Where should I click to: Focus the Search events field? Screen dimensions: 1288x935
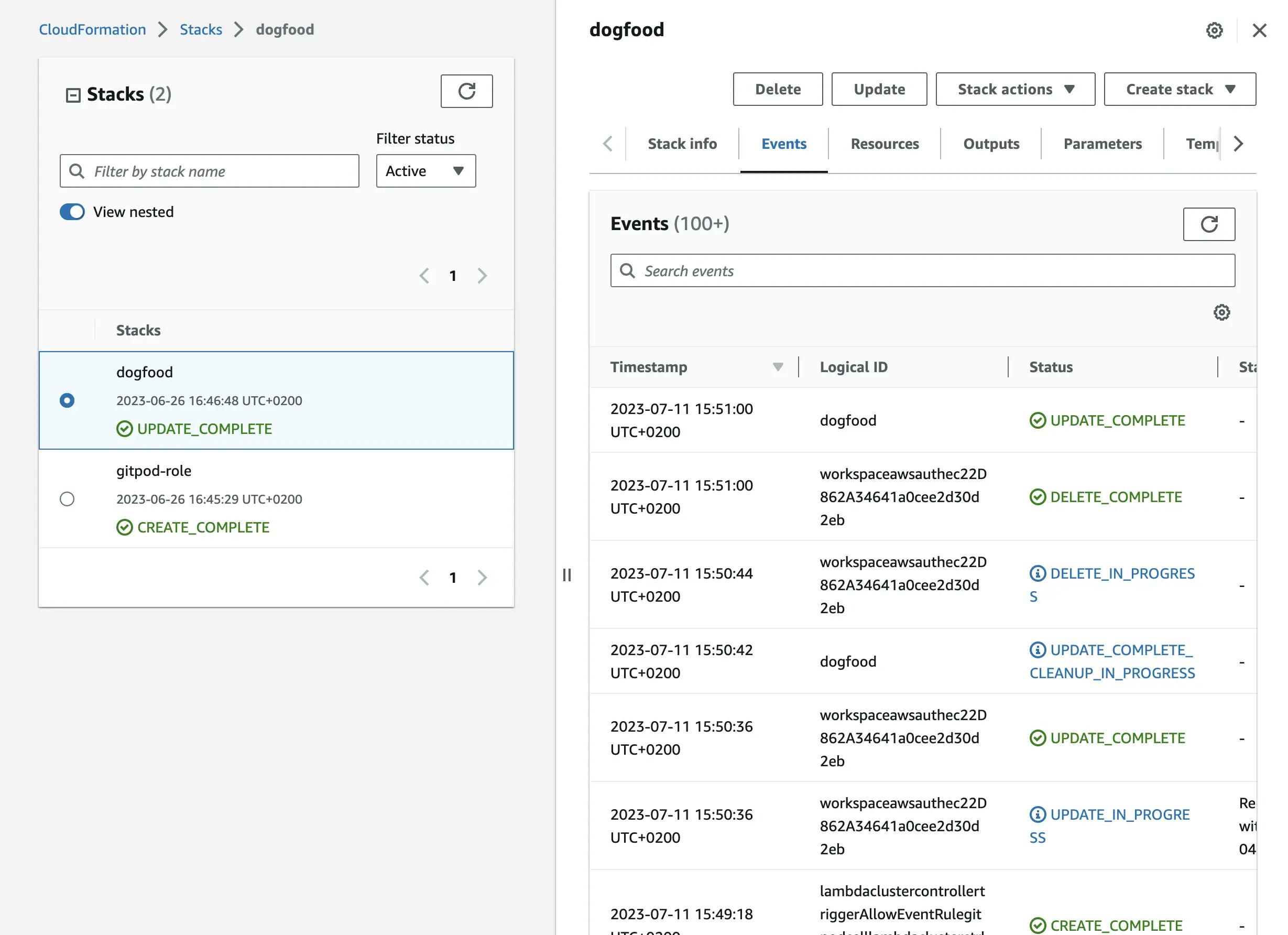pos(931,271)
